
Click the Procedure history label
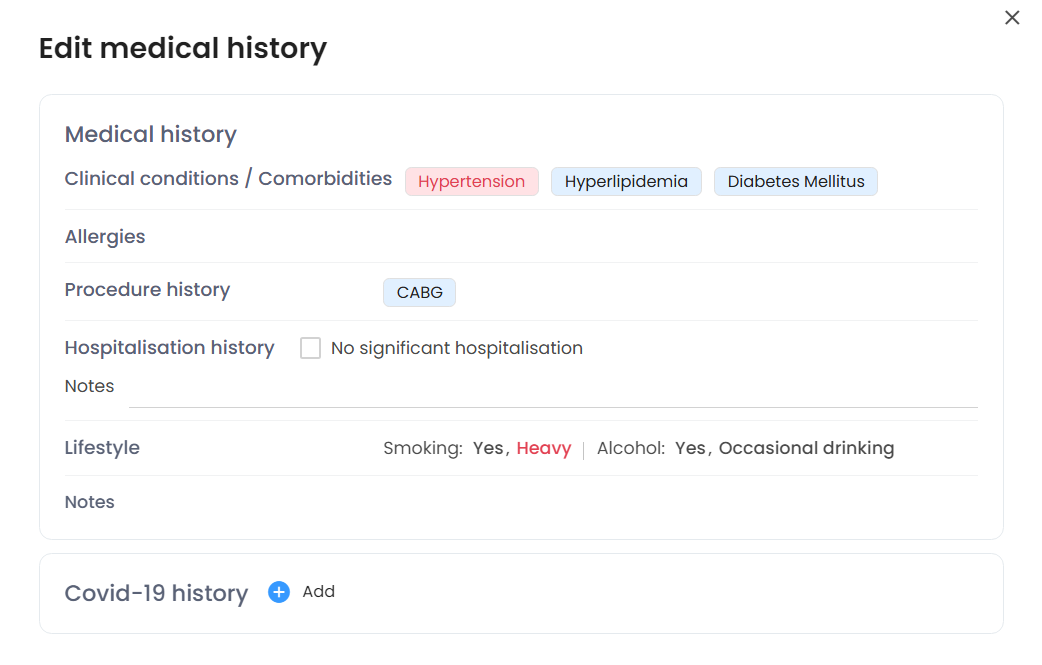pos(147,290)
